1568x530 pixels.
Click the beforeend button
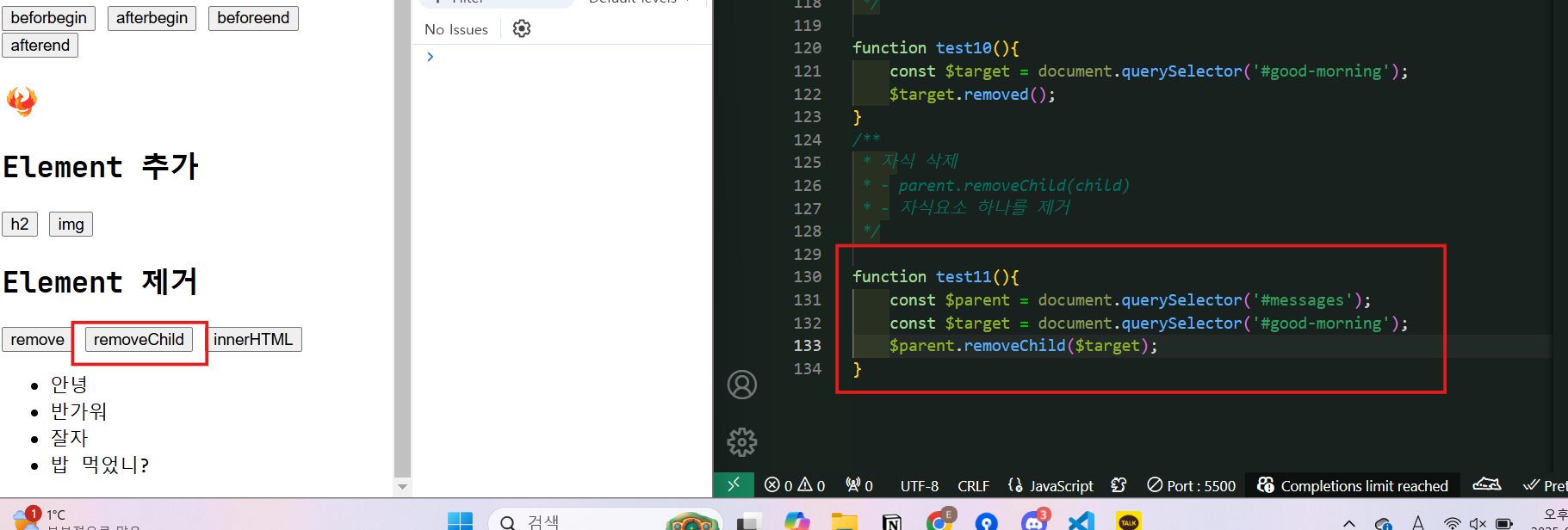coord(253,18)
